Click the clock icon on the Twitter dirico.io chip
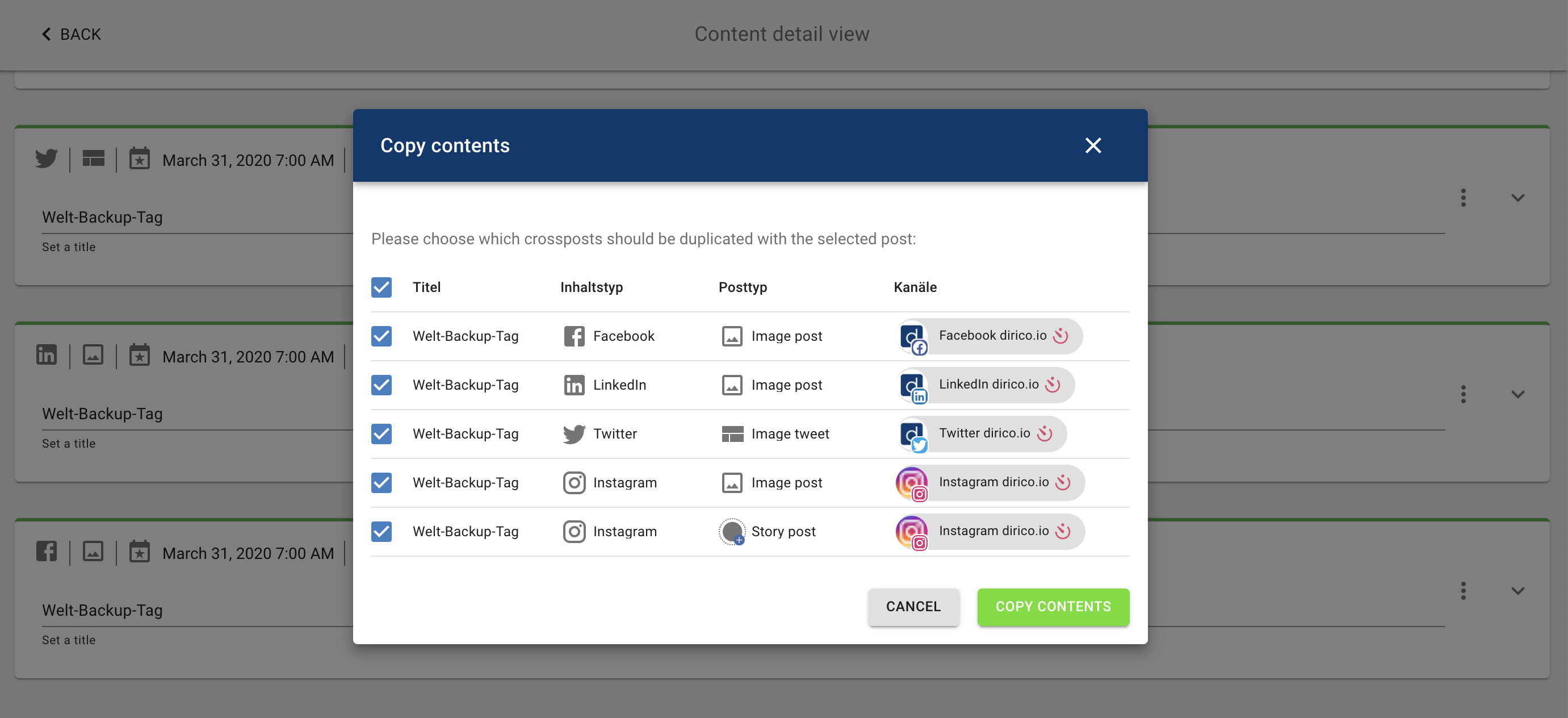Viewport: 1568px width, 718px height. tap(1045, 433)
